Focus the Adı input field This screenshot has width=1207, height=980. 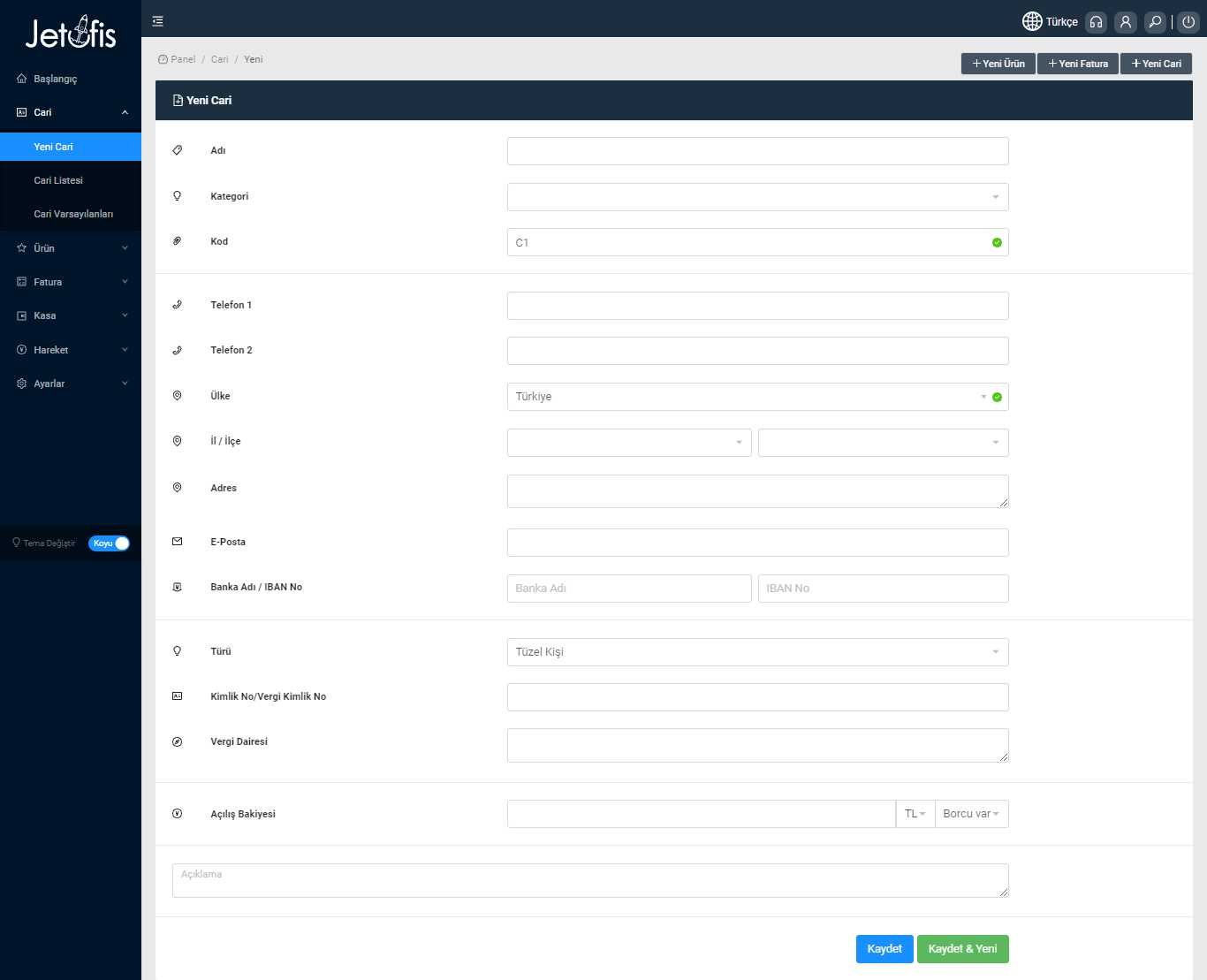tap(757, 151)
